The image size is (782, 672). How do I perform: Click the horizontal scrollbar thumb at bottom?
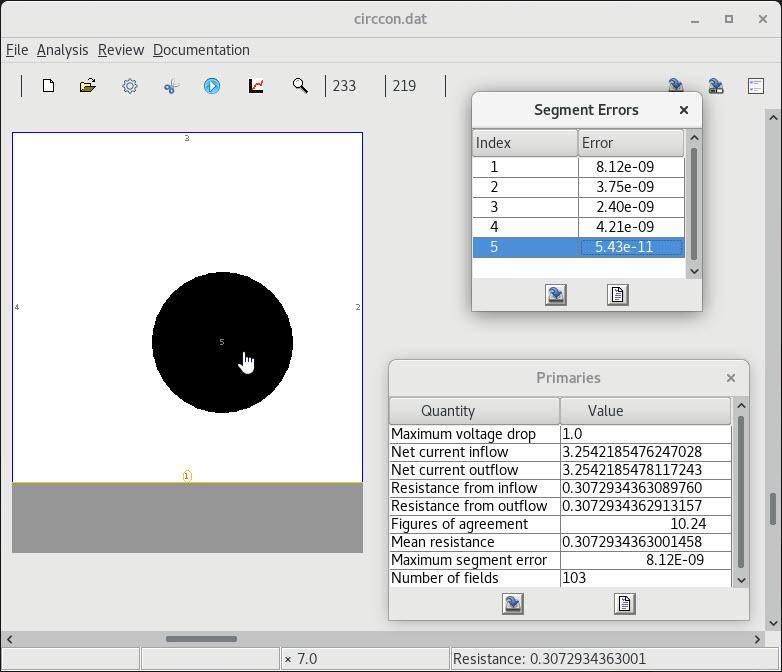[x=201, y=639]
